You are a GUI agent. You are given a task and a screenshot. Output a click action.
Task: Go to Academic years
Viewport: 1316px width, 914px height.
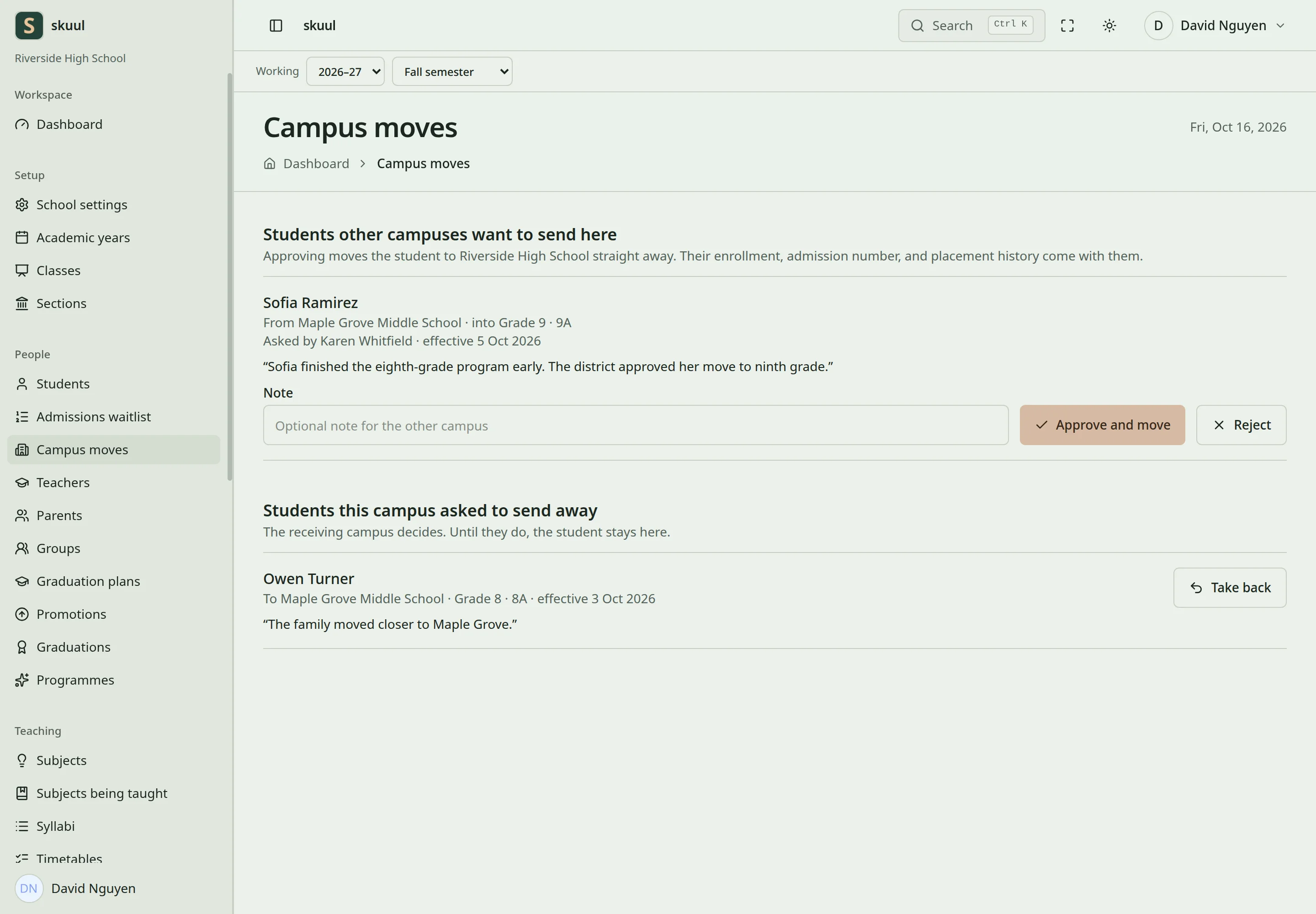pos(113,237)
